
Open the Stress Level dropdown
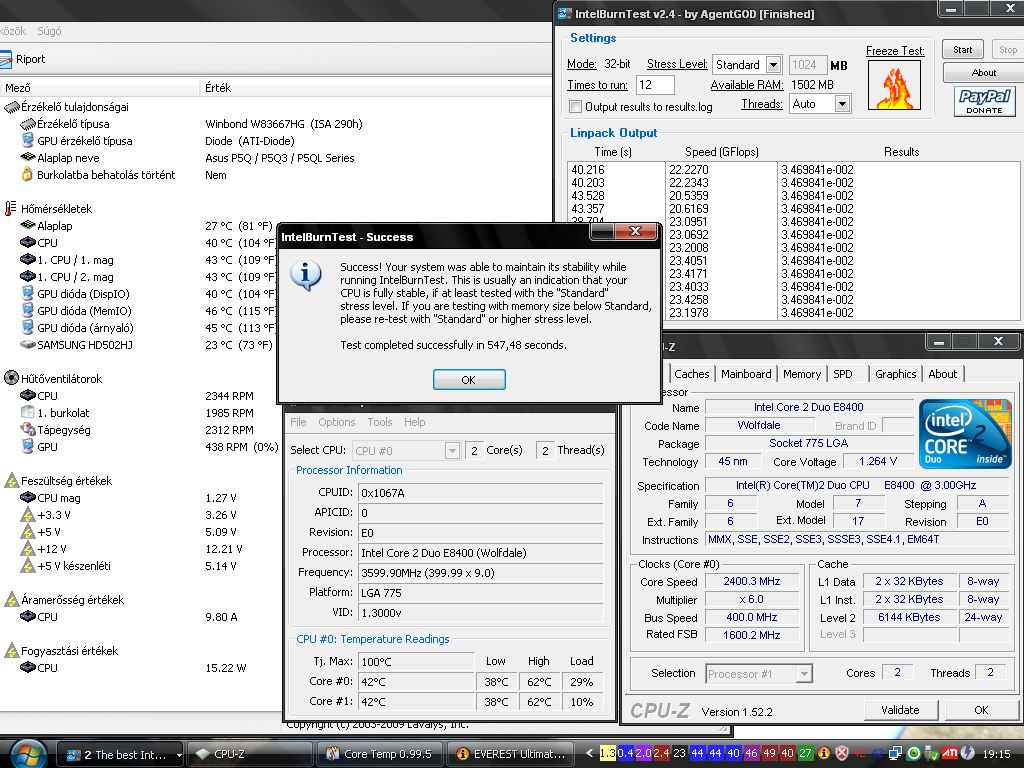tap(773, 65)
